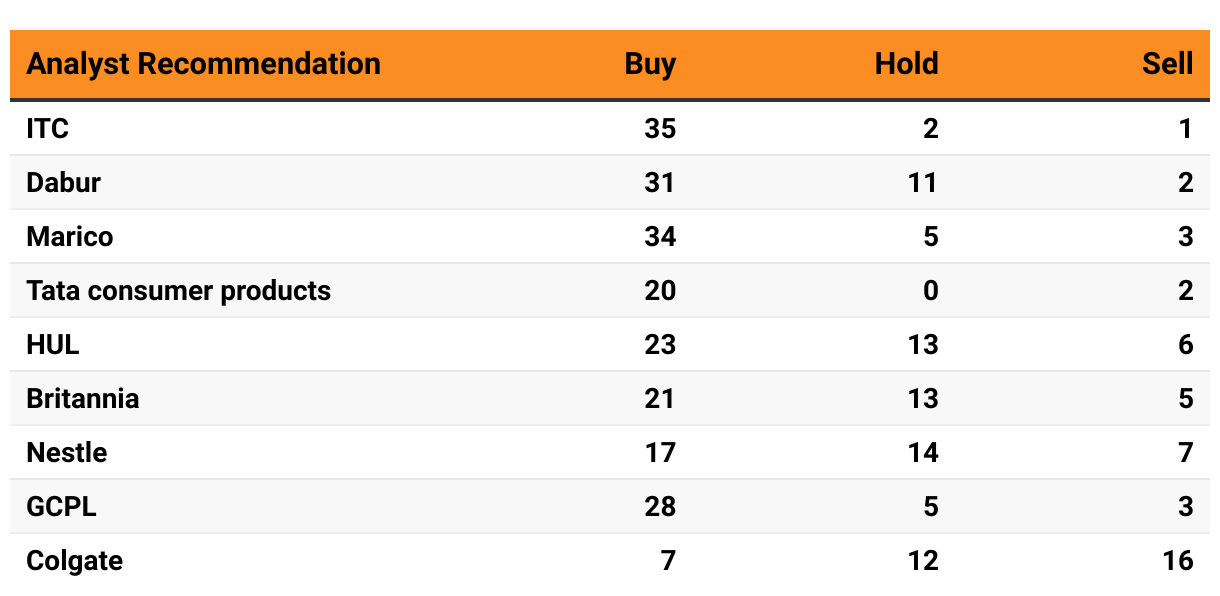This screenshot has height=596, width=1220.
Task: Click GCPL's Buy value of 28
Action: [659, 507]
